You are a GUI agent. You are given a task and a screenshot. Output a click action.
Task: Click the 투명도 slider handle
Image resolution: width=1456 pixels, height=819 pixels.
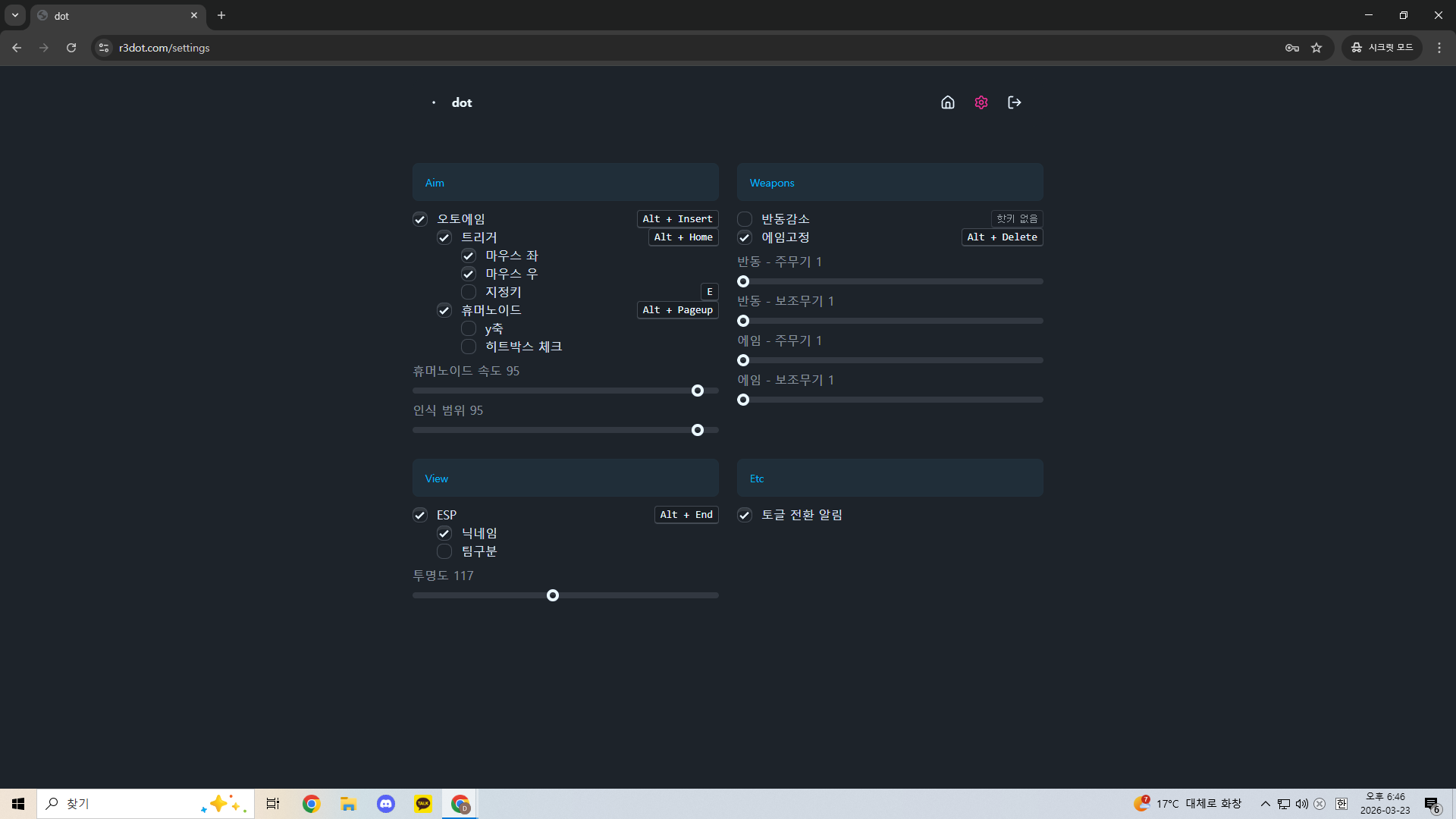coord(553,595)
